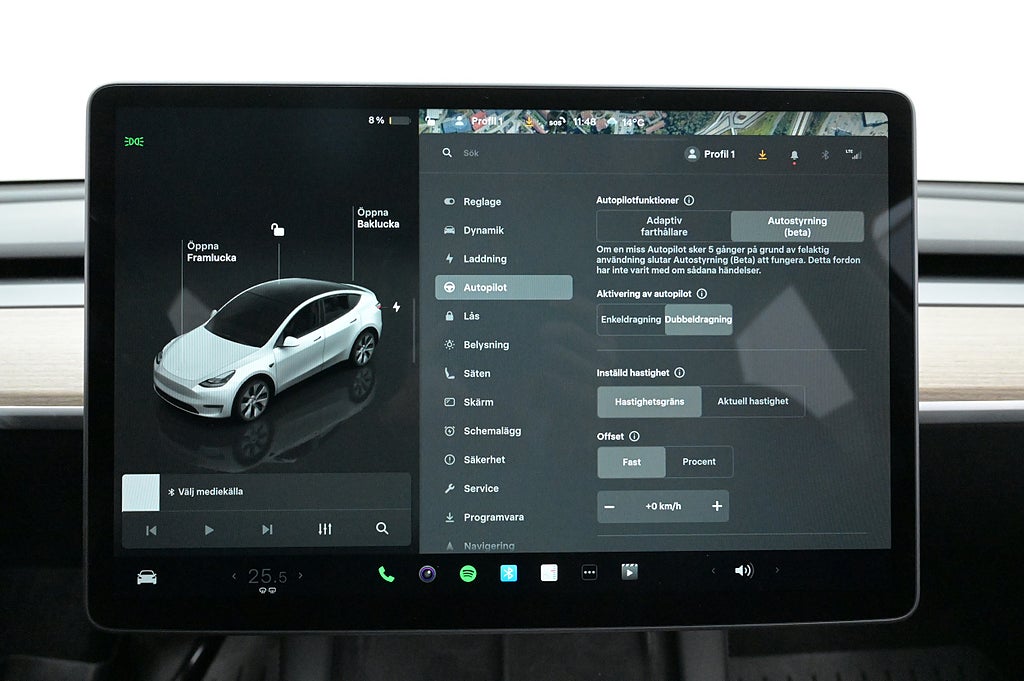Lower volume with left chevron arrow
Image resolution: width=1024 pixels, height=681 pixels.
tap(713, 571)
